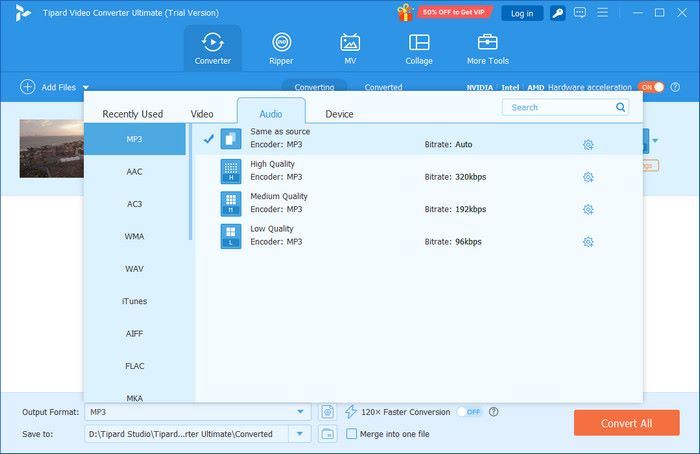Switch to Device tab

(339, 114)
